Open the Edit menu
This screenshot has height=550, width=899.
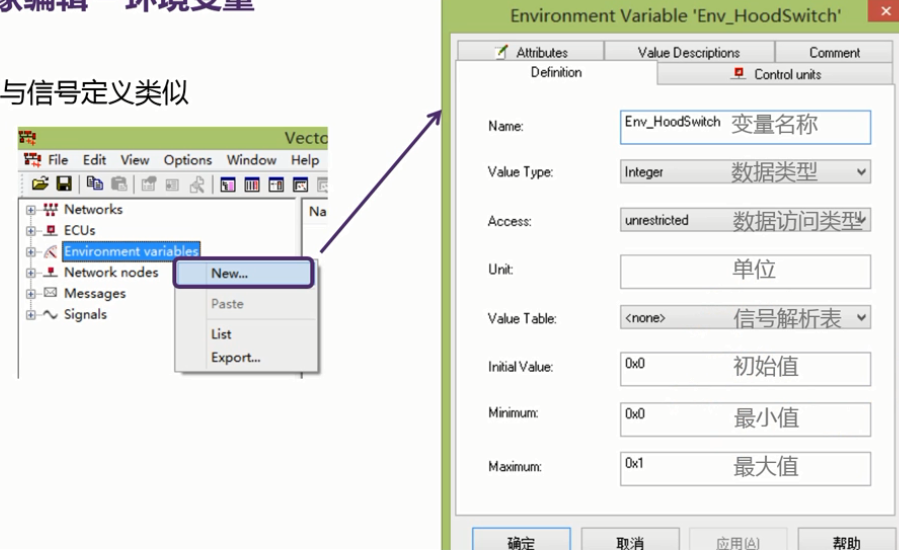pyautogui.click(x=95, y=160)
